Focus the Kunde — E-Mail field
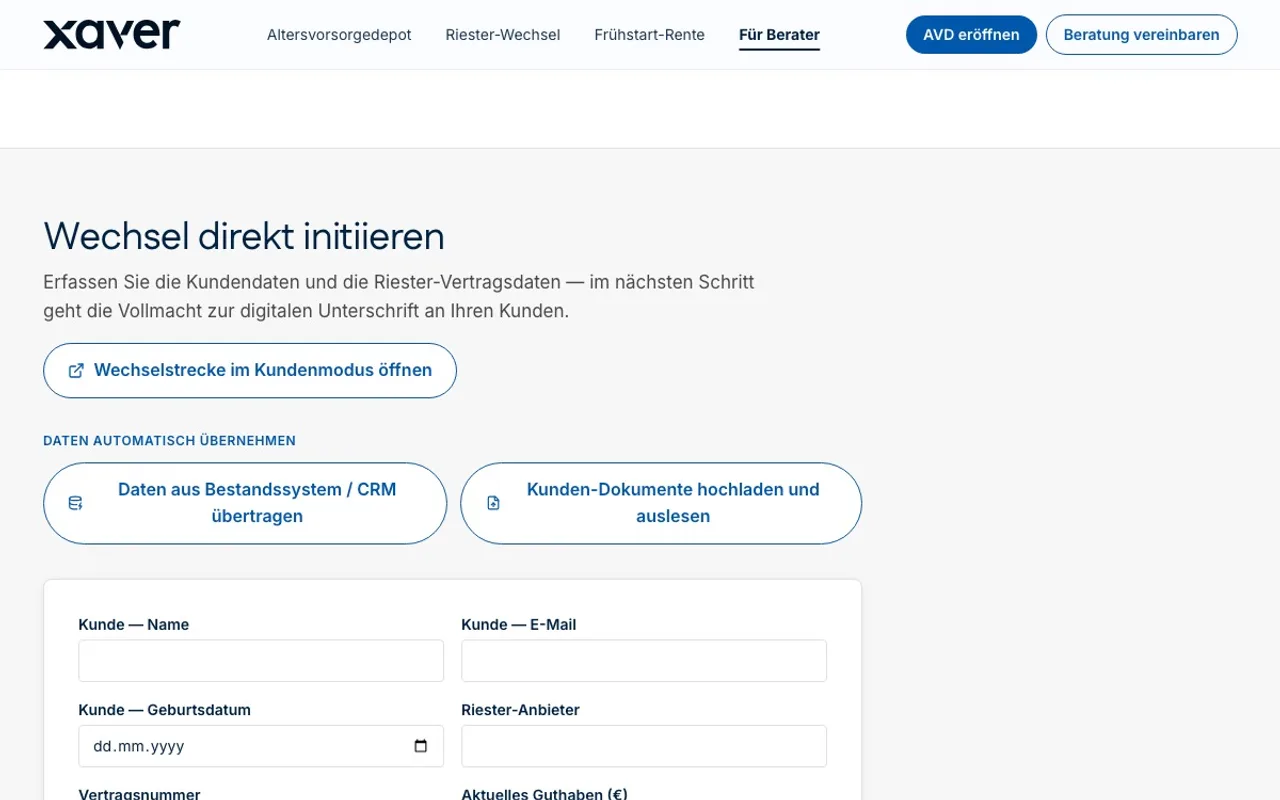The height and width of the screenshot is (800, 1280). 644,661
